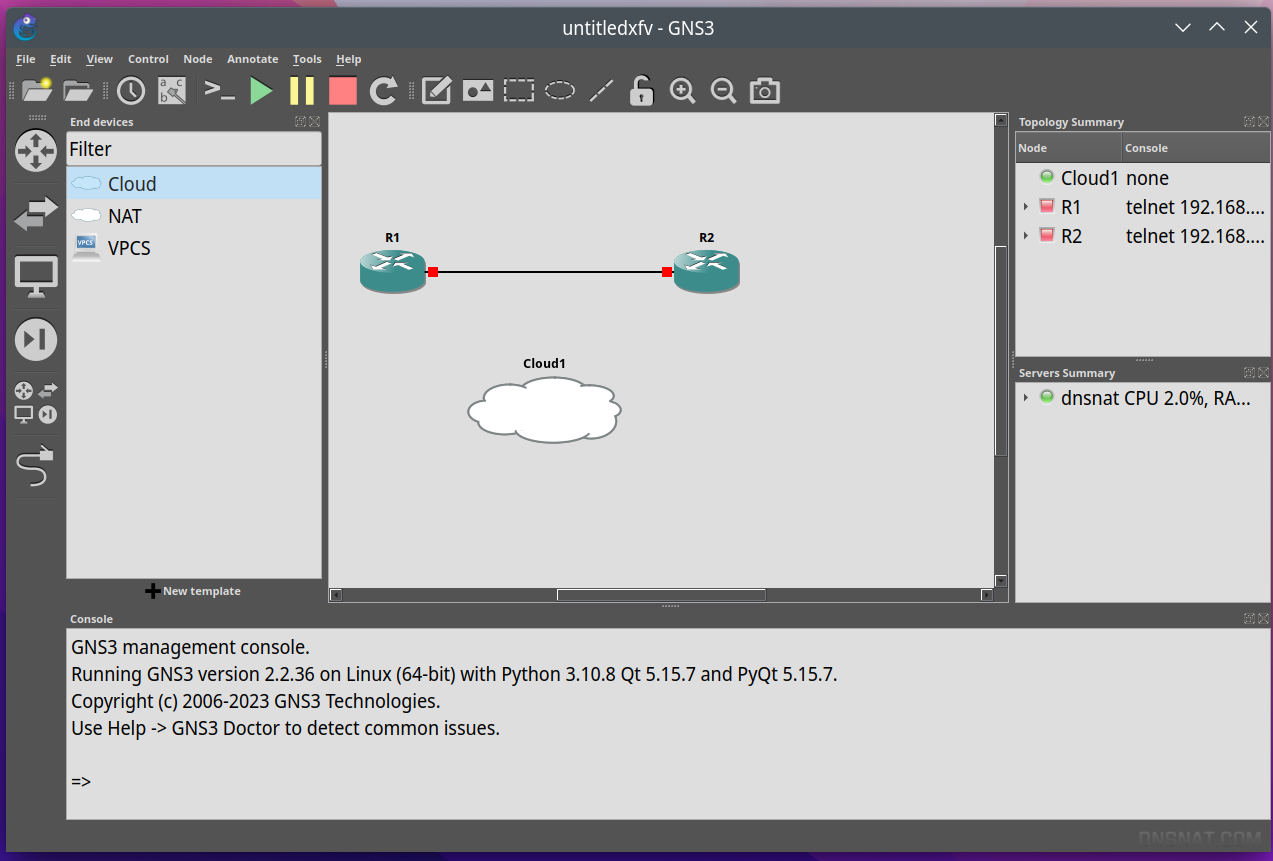Insert a picture tool
The height and width of the screenshot is (861, 1273).
click(x=478, y=91)
